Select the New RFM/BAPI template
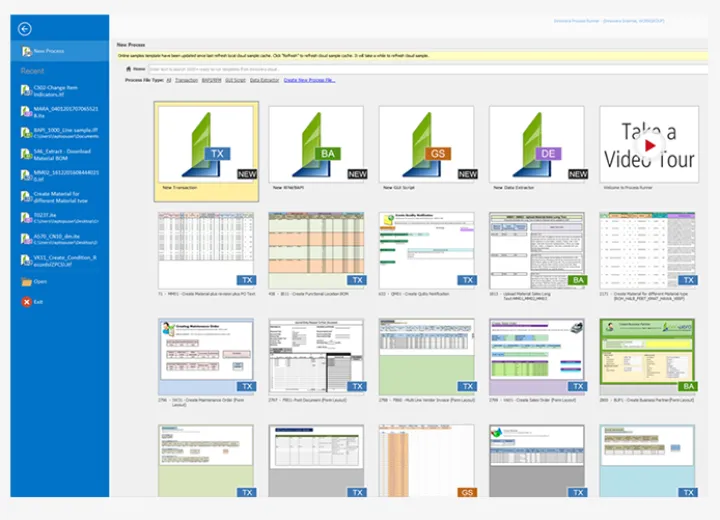720x520 pixels. pos(316,142)
